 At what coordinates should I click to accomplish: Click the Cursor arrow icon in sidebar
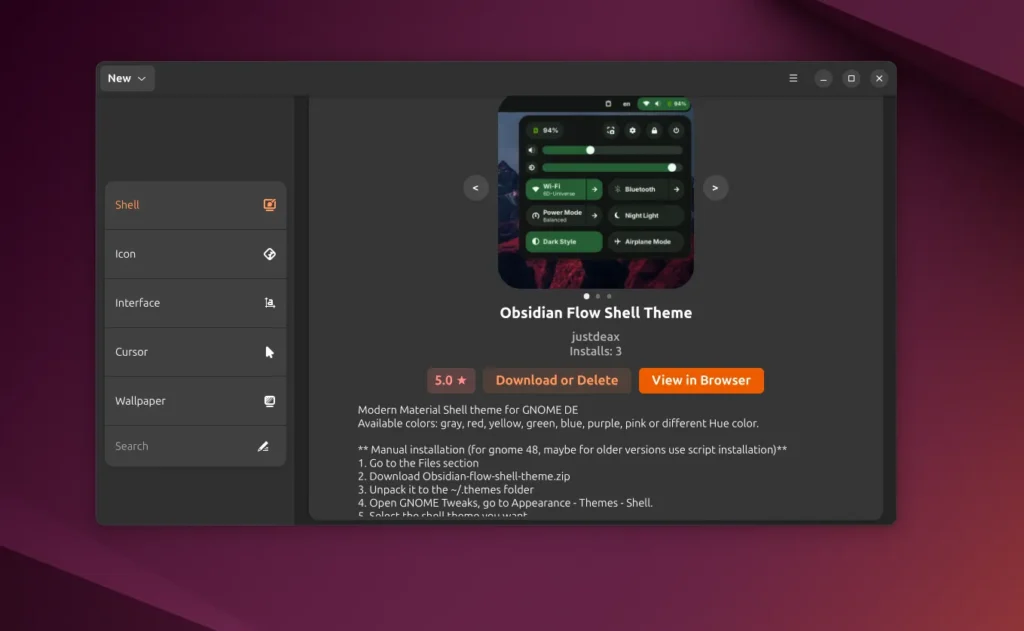point(269,352)
